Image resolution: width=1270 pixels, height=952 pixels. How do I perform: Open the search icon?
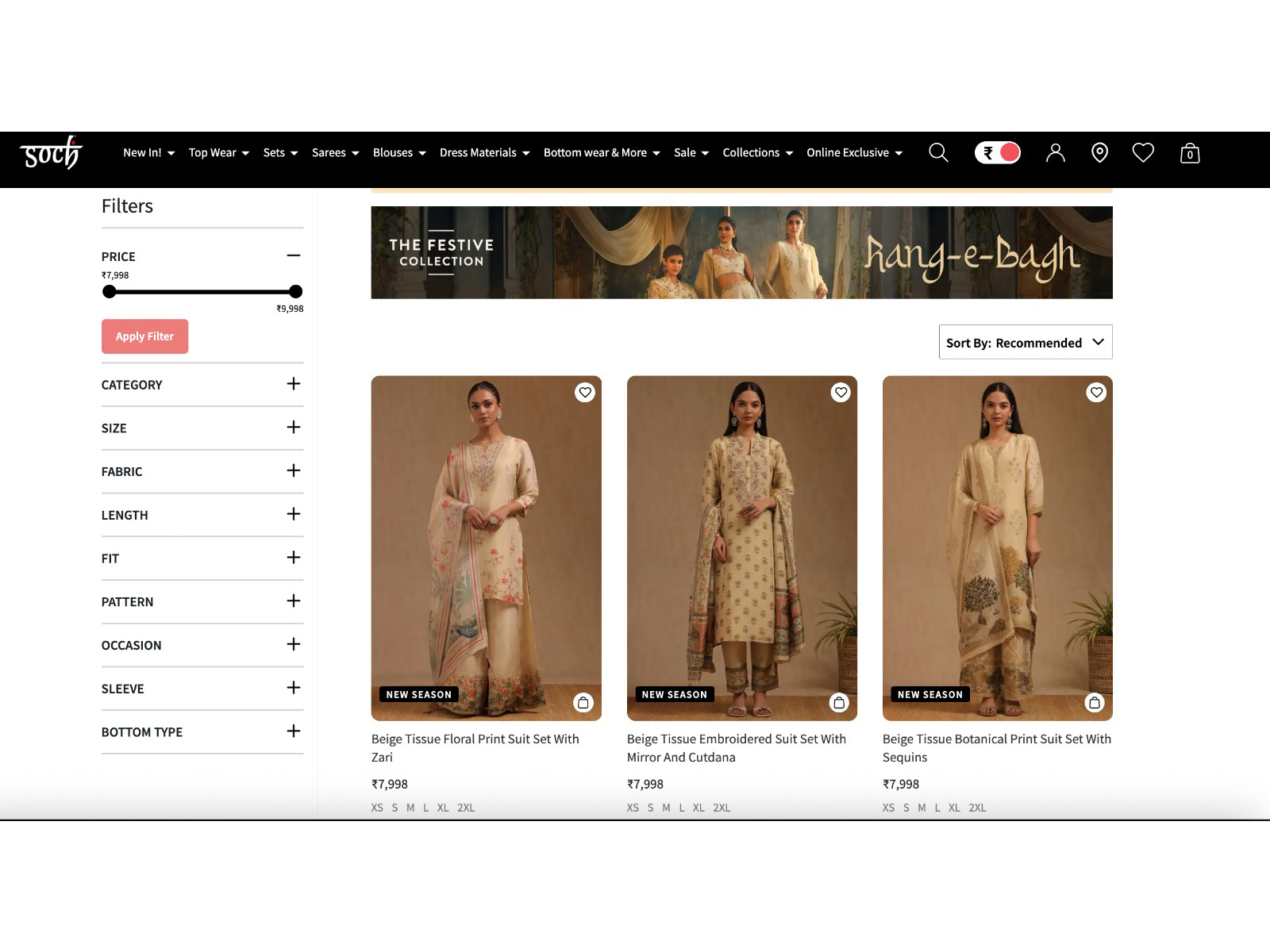938,152
